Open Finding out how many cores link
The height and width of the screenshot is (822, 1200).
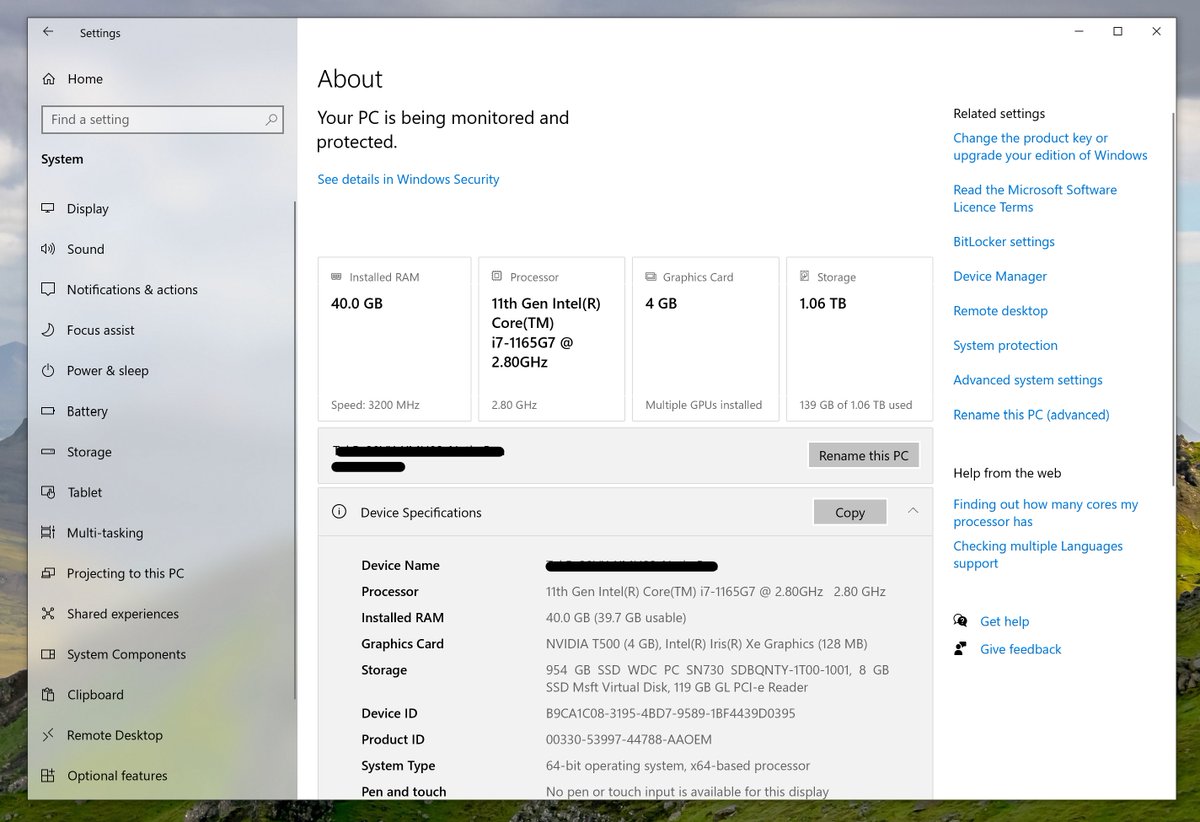pos(1045,513)
